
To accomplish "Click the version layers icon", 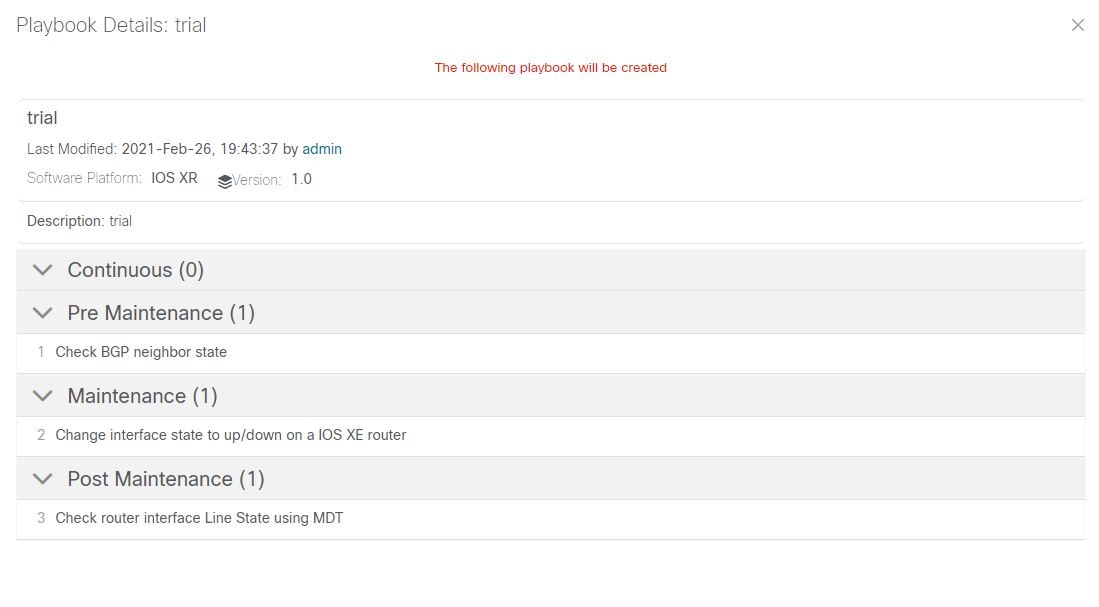I will (224, 181).
